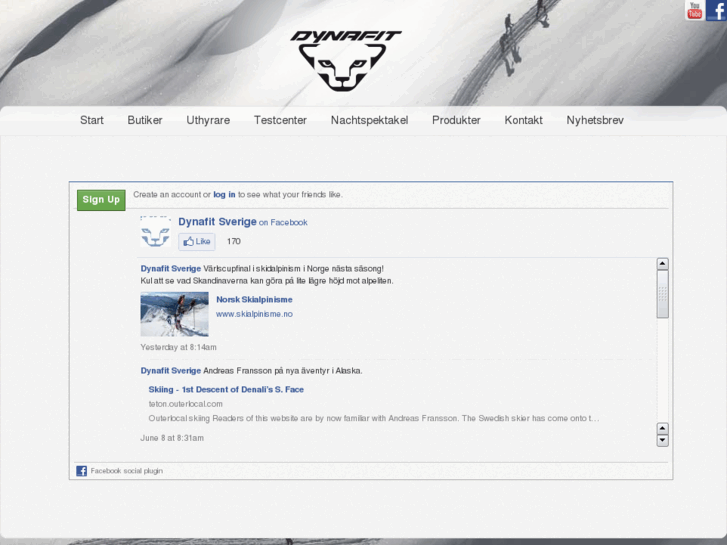The image size is (727, 545).
Task: Visit www.skialpinisme.no link
Action: tap(254, 314)
